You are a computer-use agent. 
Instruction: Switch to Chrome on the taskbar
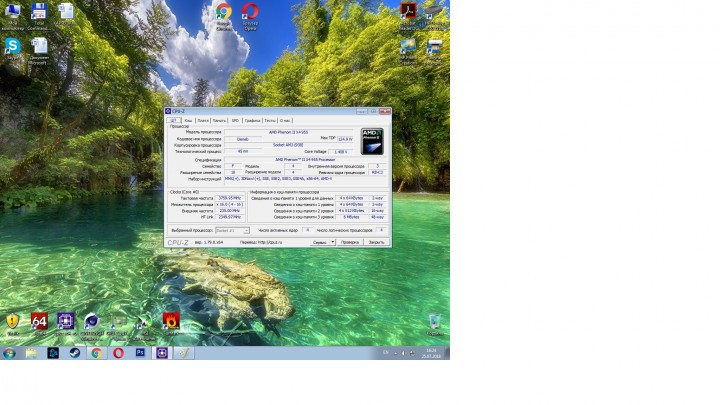(x=96, y=353)
